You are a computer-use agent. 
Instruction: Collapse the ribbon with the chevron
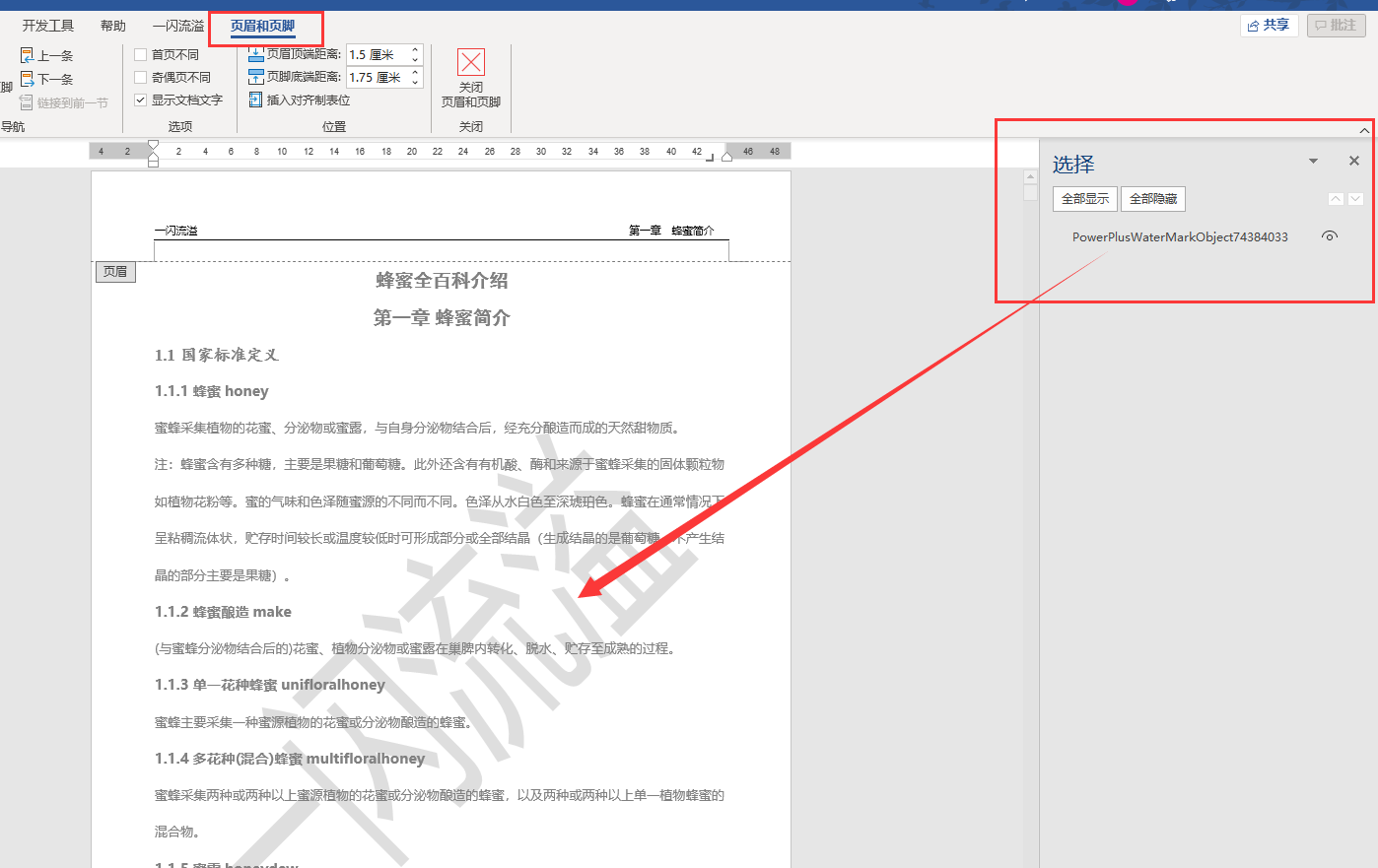(x=1364, y=130)
